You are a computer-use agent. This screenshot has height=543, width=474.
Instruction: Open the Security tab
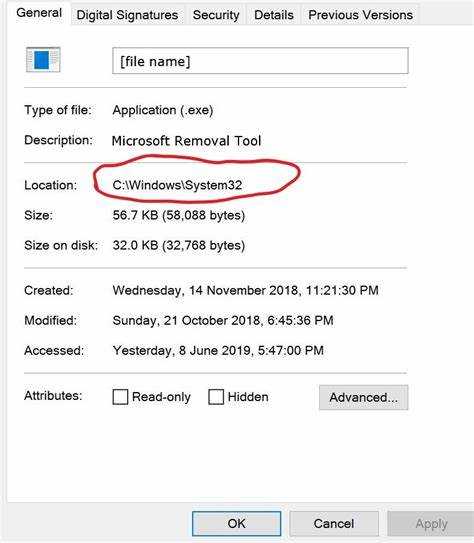(216, 15)
